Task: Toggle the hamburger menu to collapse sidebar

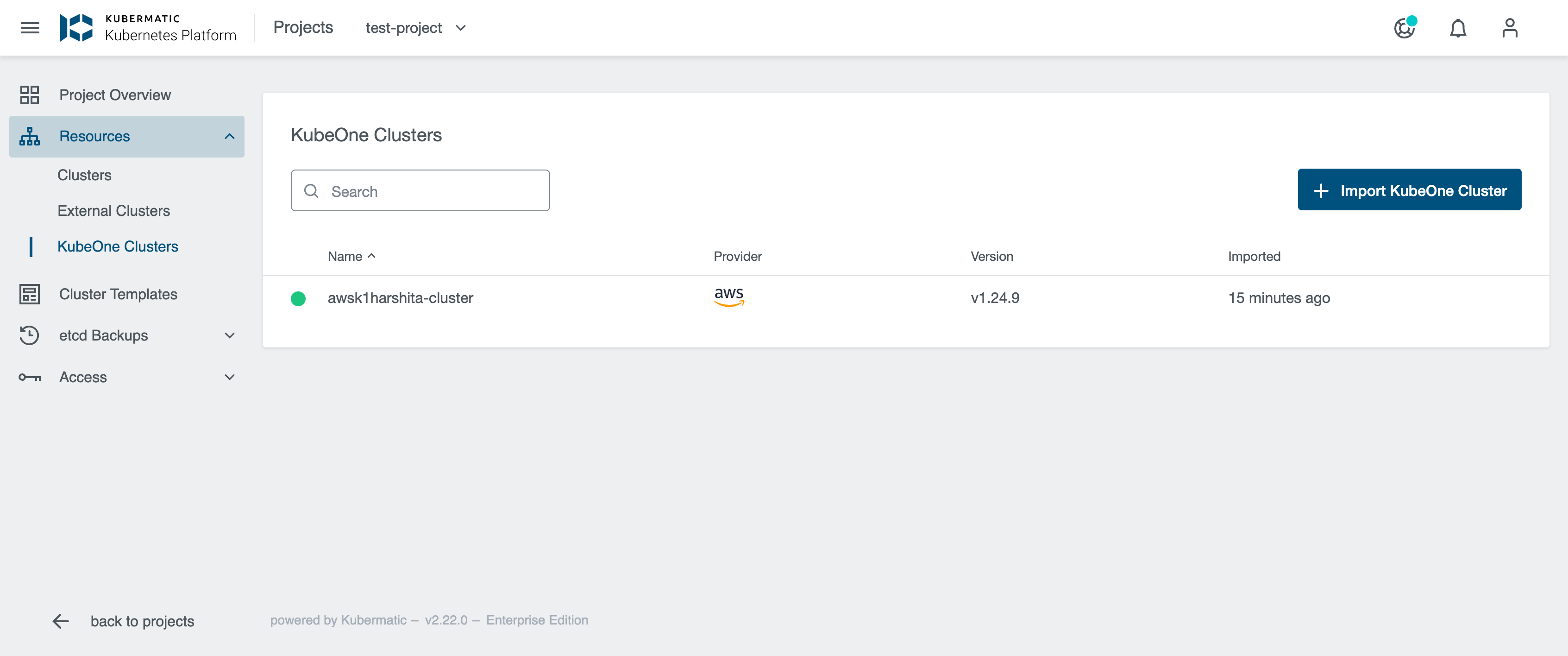Action: pyautogui.click(x=30, y=28)
